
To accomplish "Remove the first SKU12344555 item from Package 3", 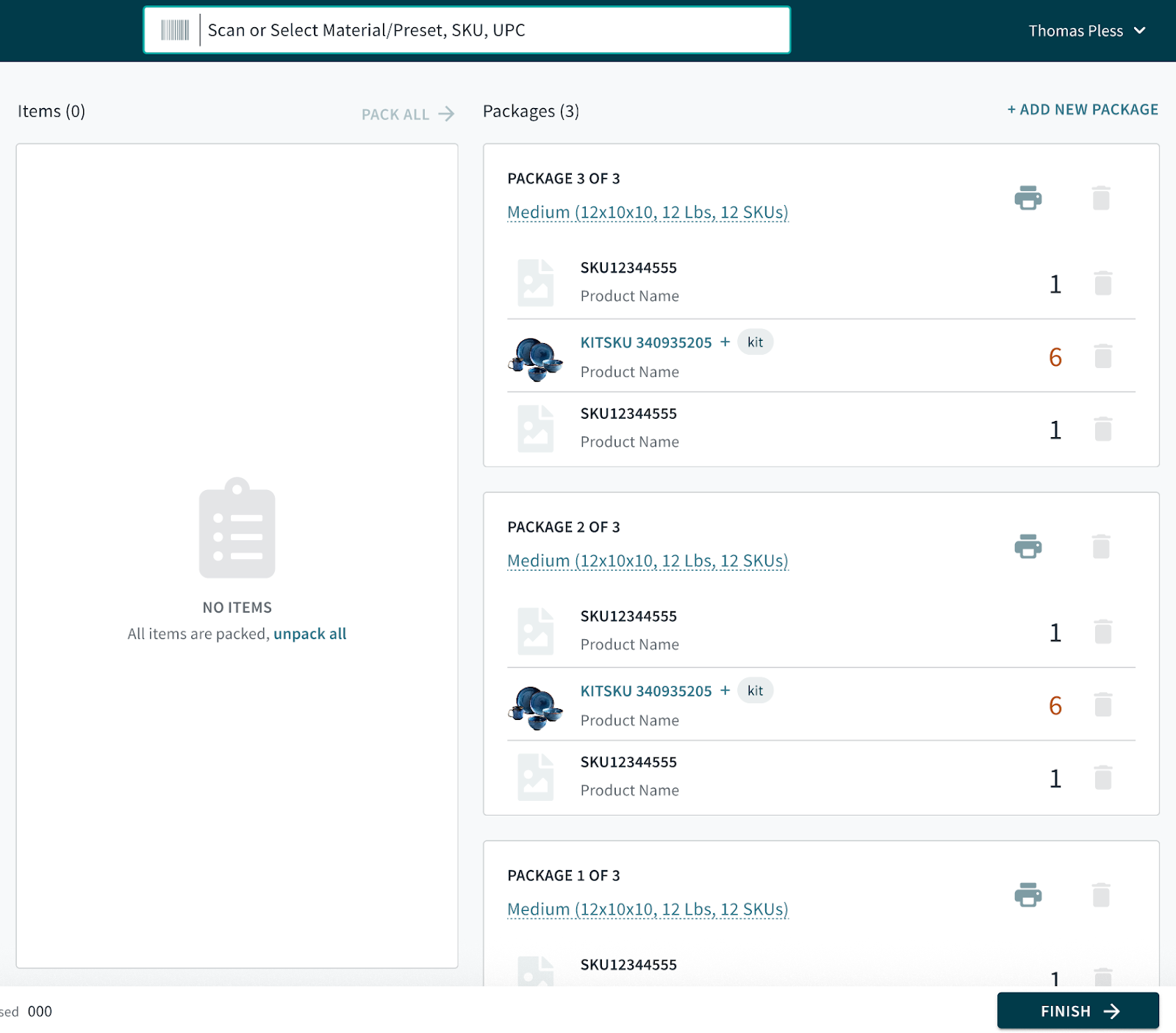I will click(x=1103, y=283).
